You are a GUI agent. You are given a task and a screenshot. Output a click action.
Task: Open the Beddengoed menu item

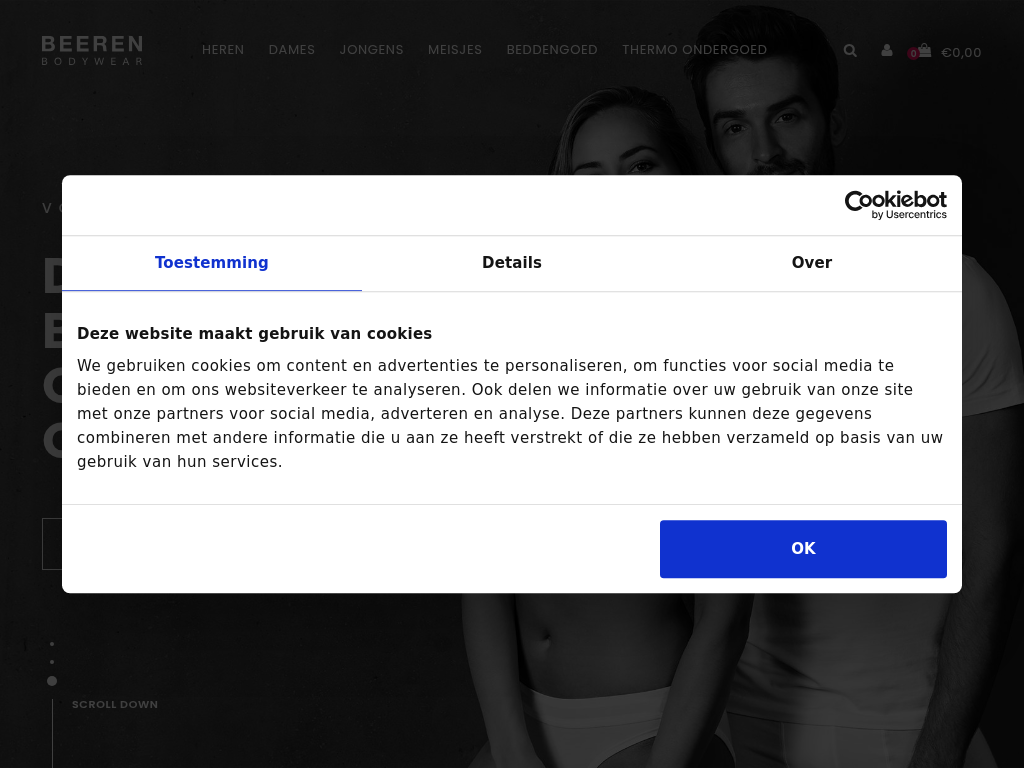pyautogui.click(x=552, y=50)
